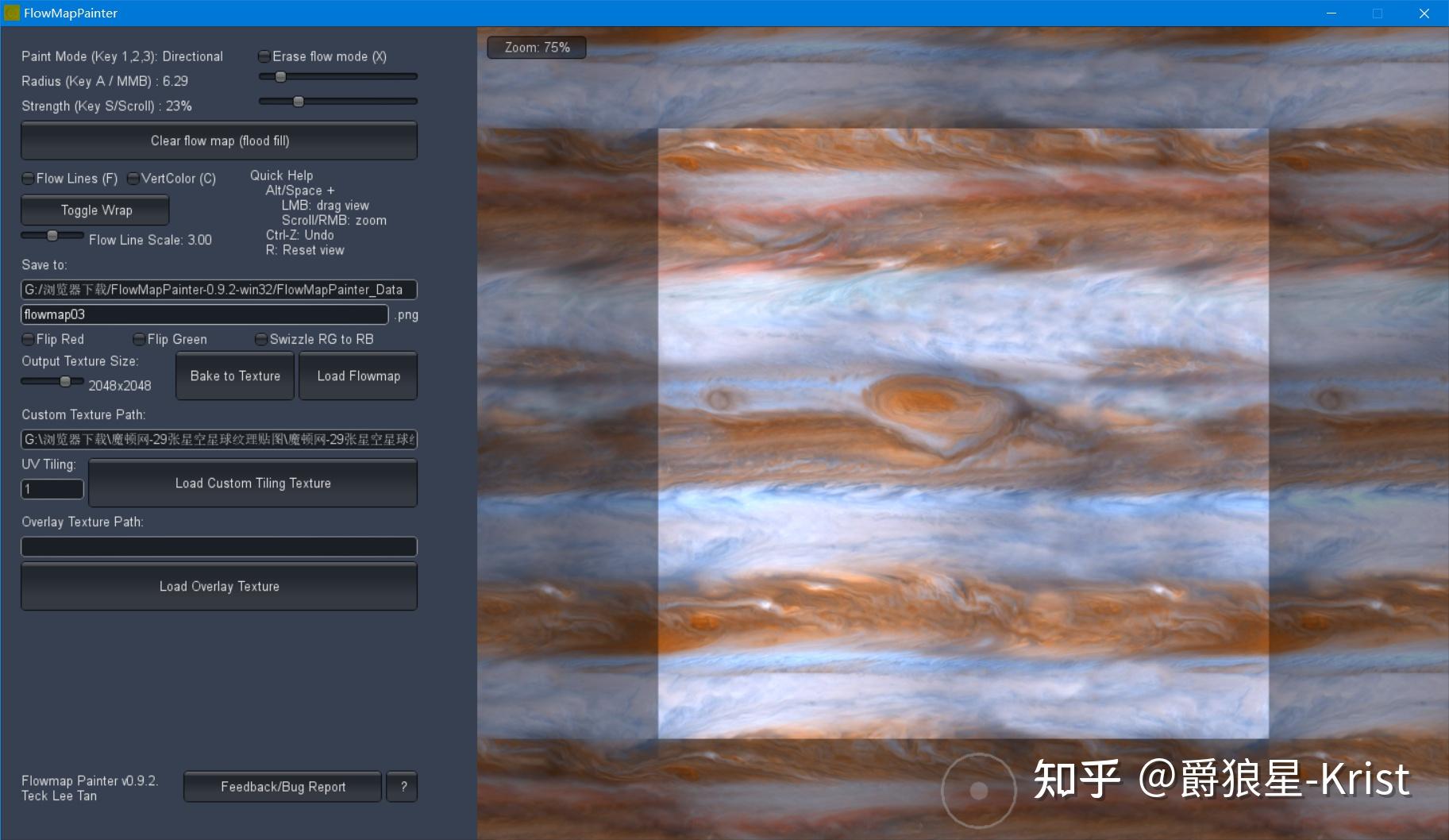1449x840 pixels.
Task: Check the Flip Red option
Action: [26, 339]
